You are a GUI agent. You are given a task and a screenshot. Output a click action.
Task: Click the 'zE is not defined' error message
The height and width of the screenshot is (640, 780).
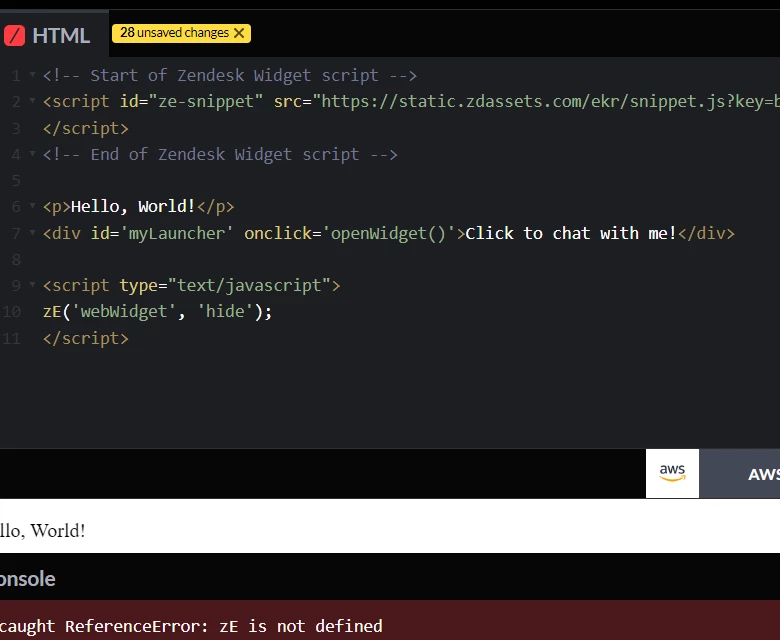tap(191, 626)
